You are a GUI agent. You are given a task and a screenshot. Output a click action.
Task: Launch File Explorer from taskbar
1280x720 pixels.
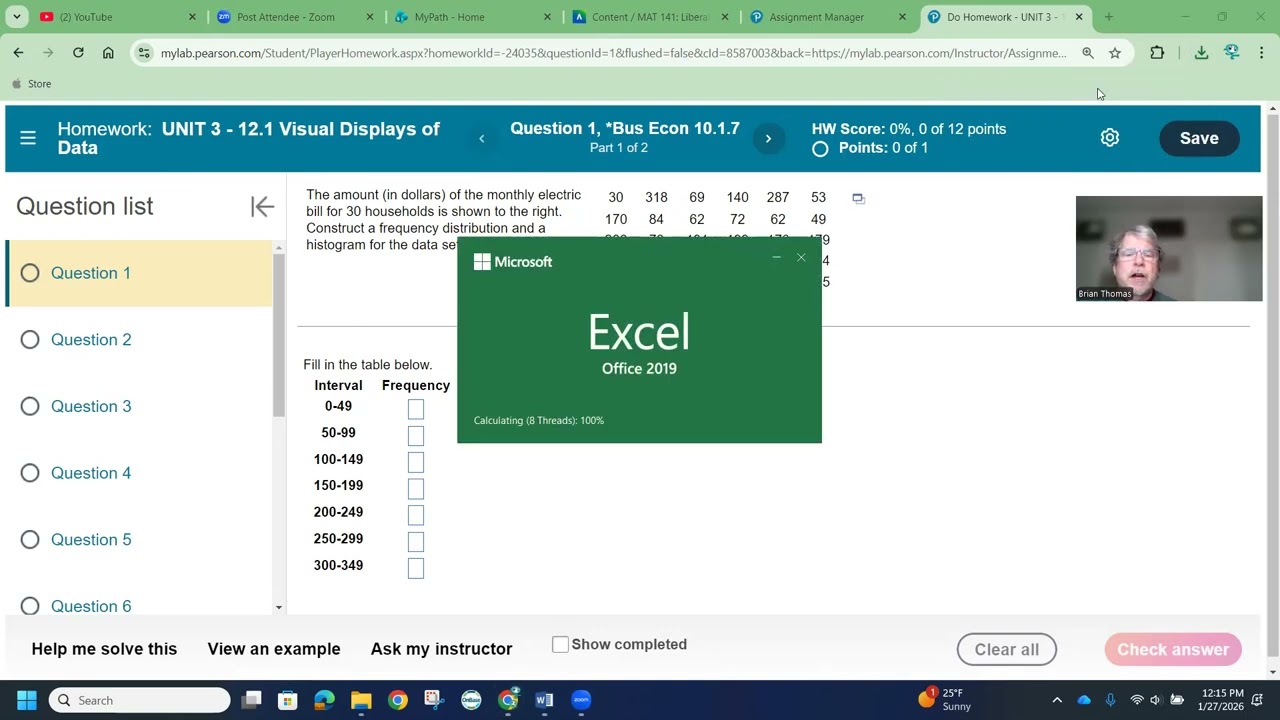(361, 700)
